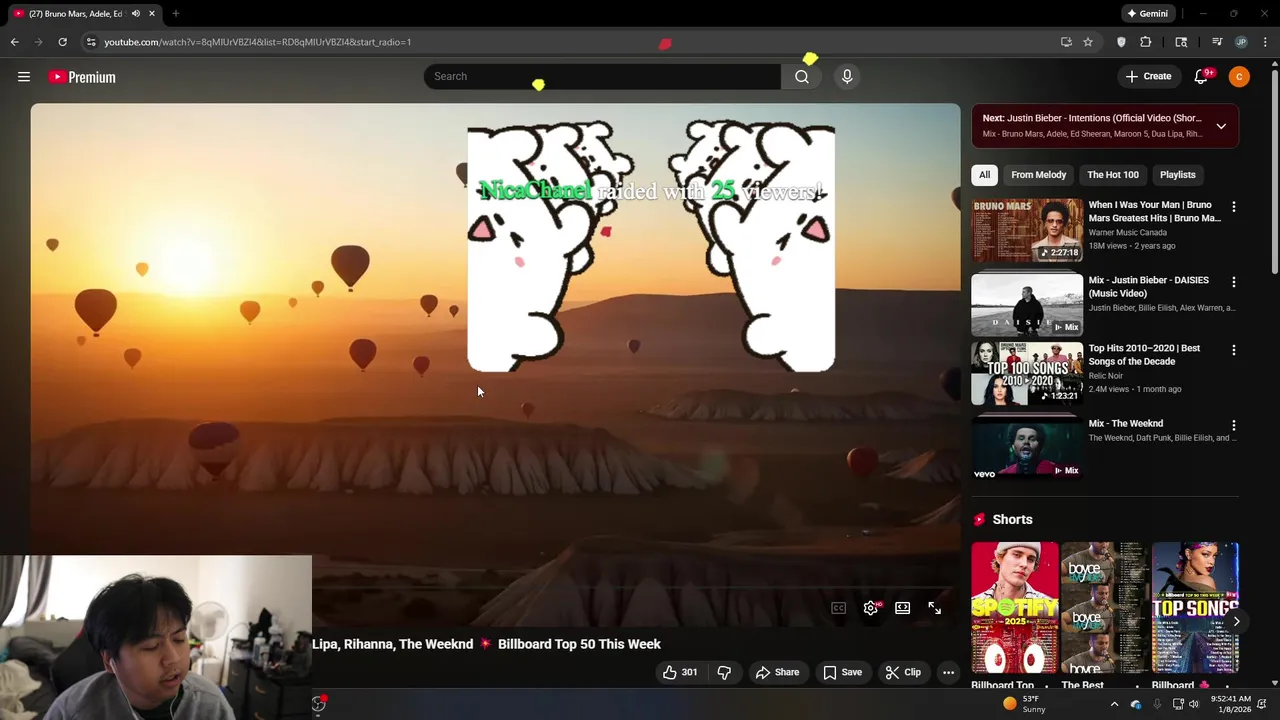Select the All filter chip
The width and height of the screenshot is (1280, 720).
[984, 175]
